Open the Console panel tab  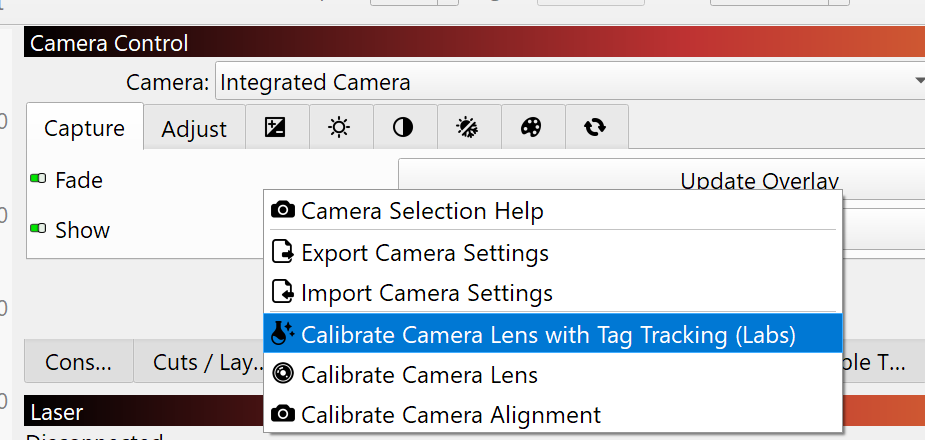pos(78,362)
